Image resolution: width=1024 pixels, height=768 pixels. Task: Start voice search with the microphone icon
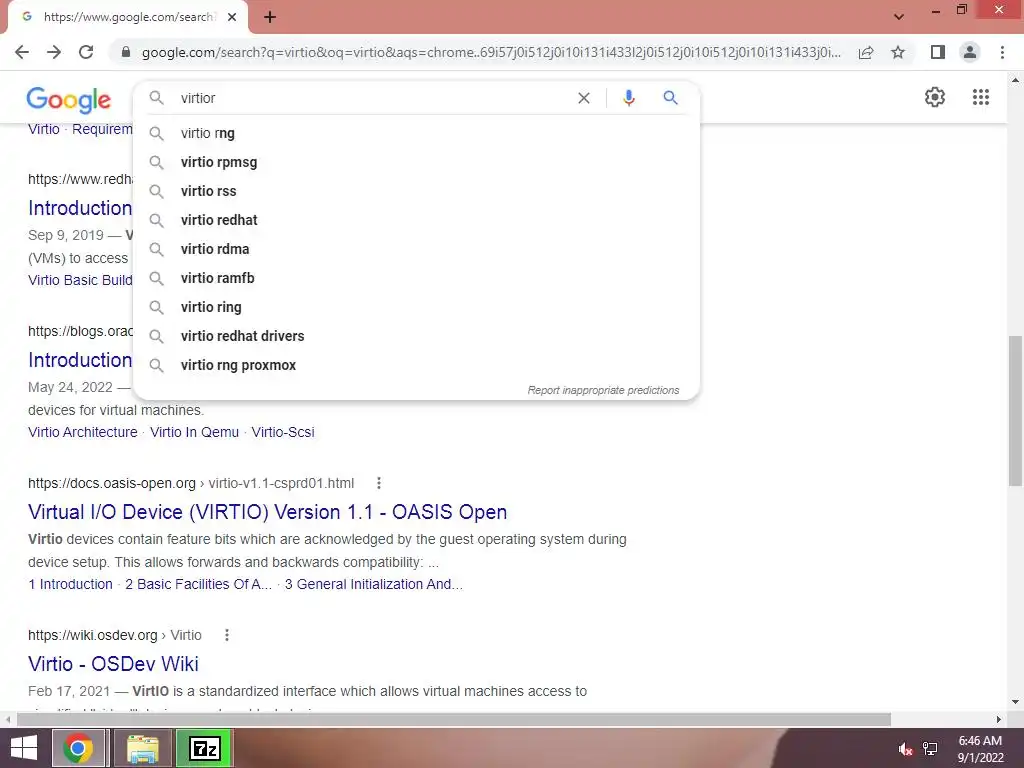click(628, 98)
